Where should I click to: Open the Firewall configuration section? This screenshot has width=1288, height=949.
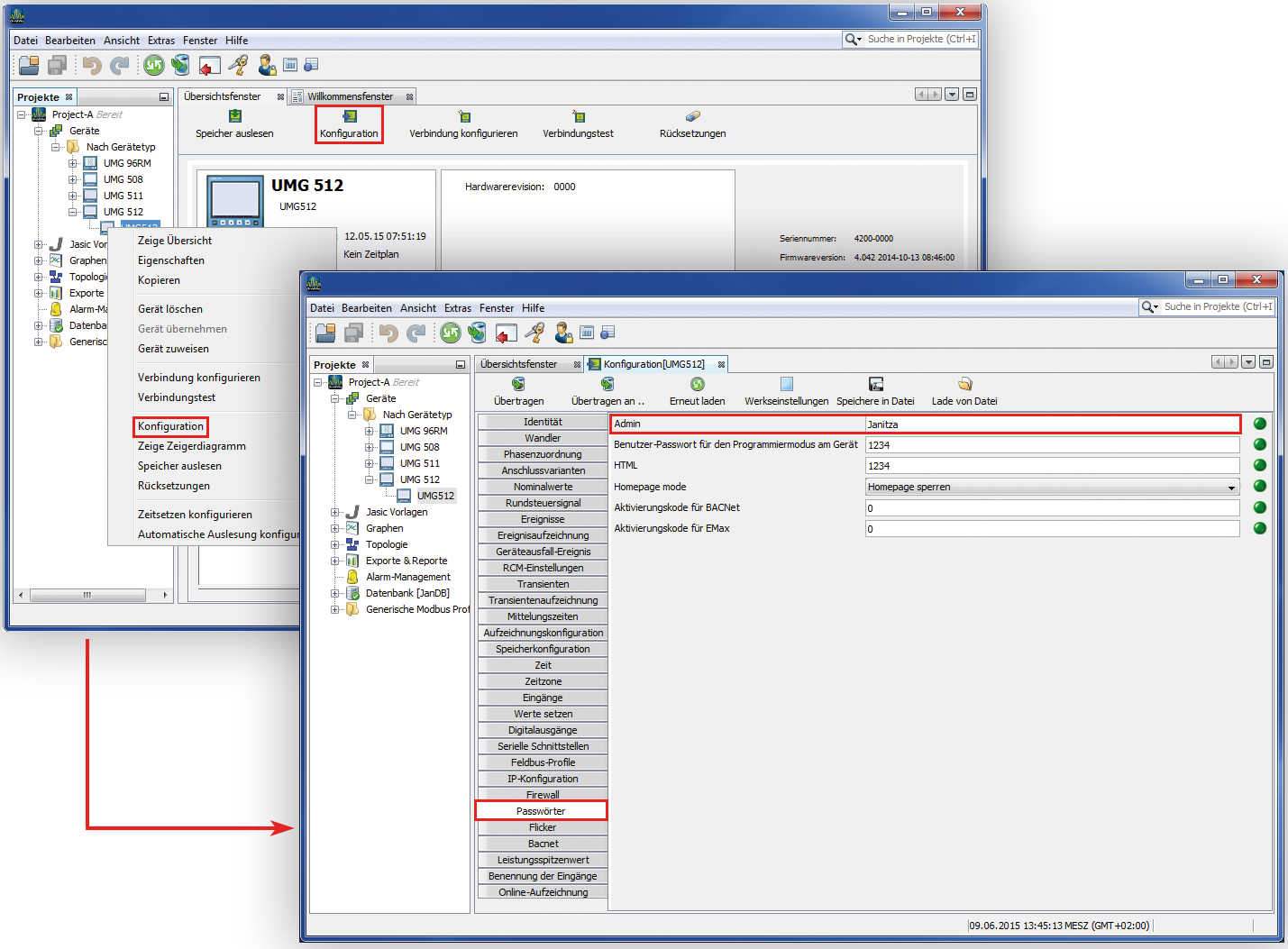543,795
